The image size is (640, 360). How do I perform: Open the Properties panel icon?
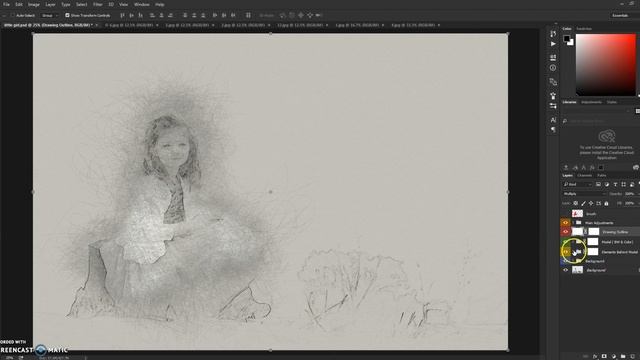[x=553, y=57]
